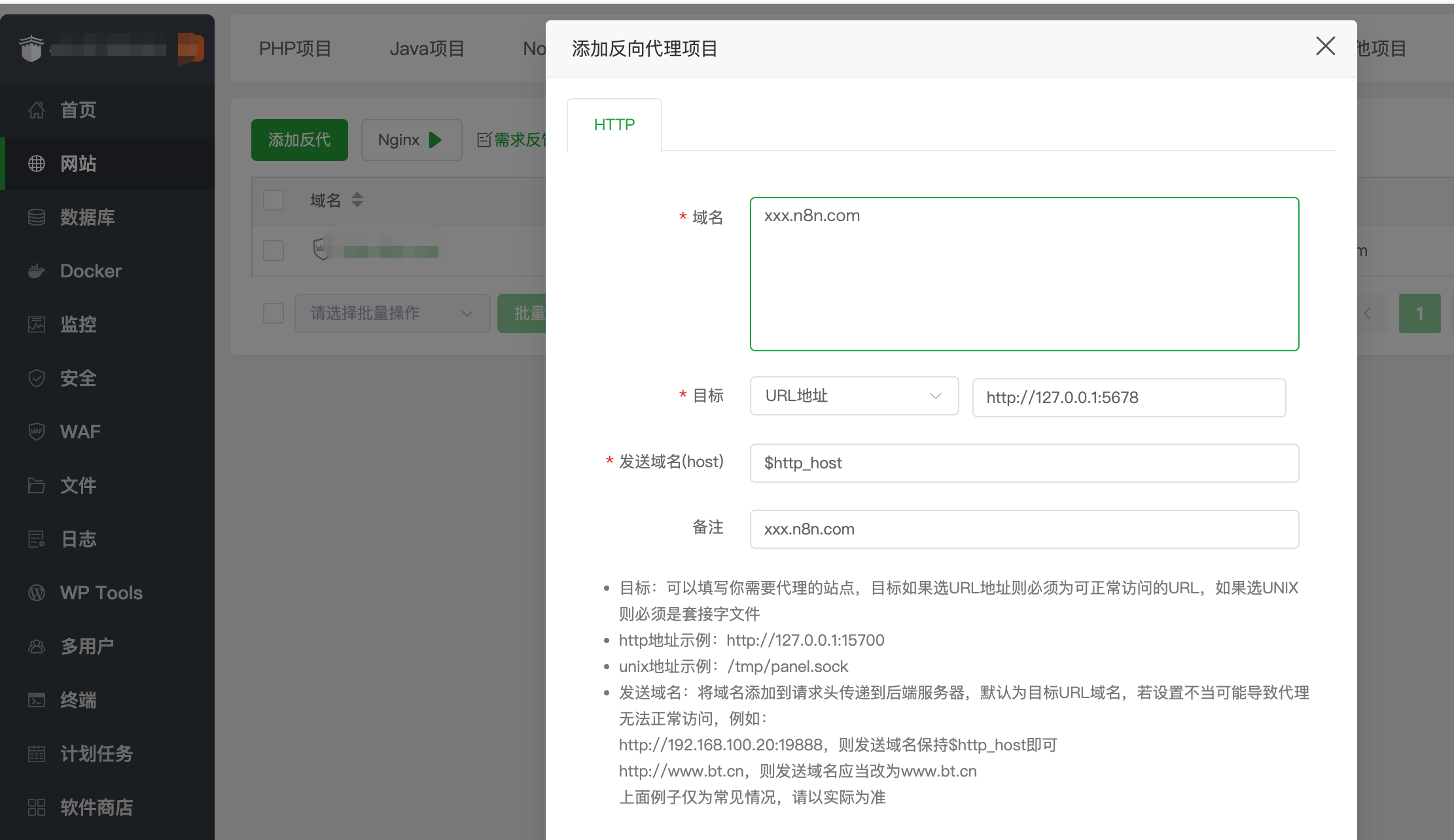Open WP Tools in sidebar
1454x840 pixels.
click(107, 593)
